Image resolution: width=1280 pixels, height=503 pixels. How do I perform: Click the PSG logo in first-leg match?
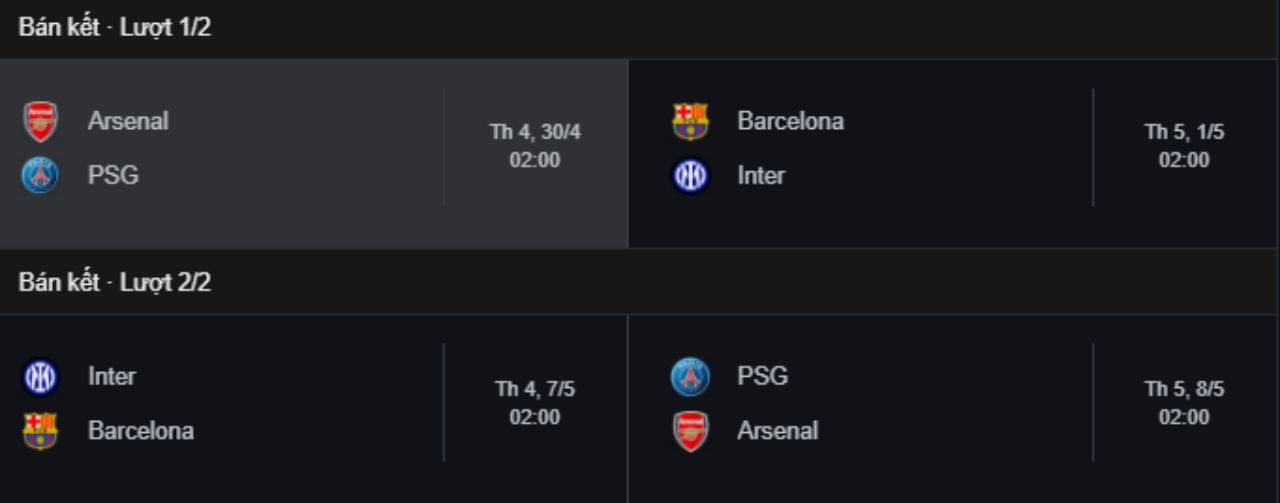40,176
